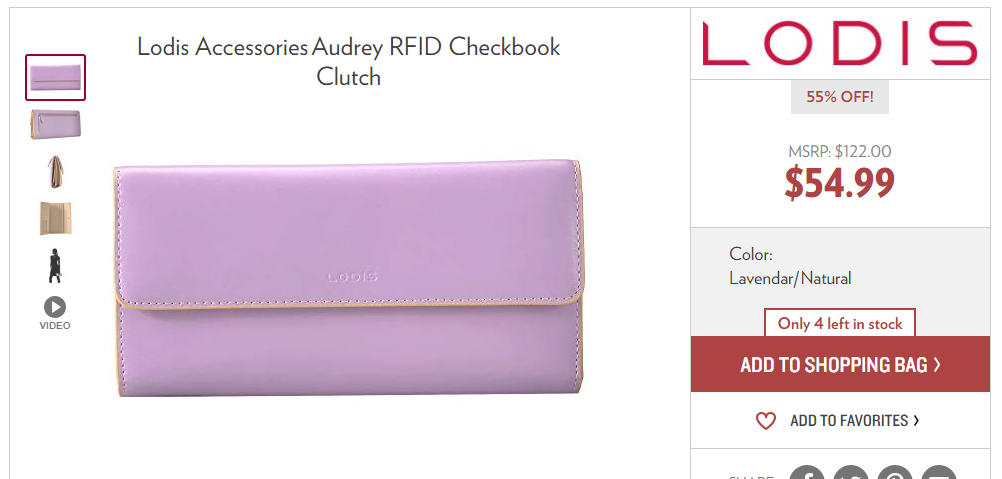Share product via email icon
This screenshot has width=1002, height=479.
coord(939,473)
